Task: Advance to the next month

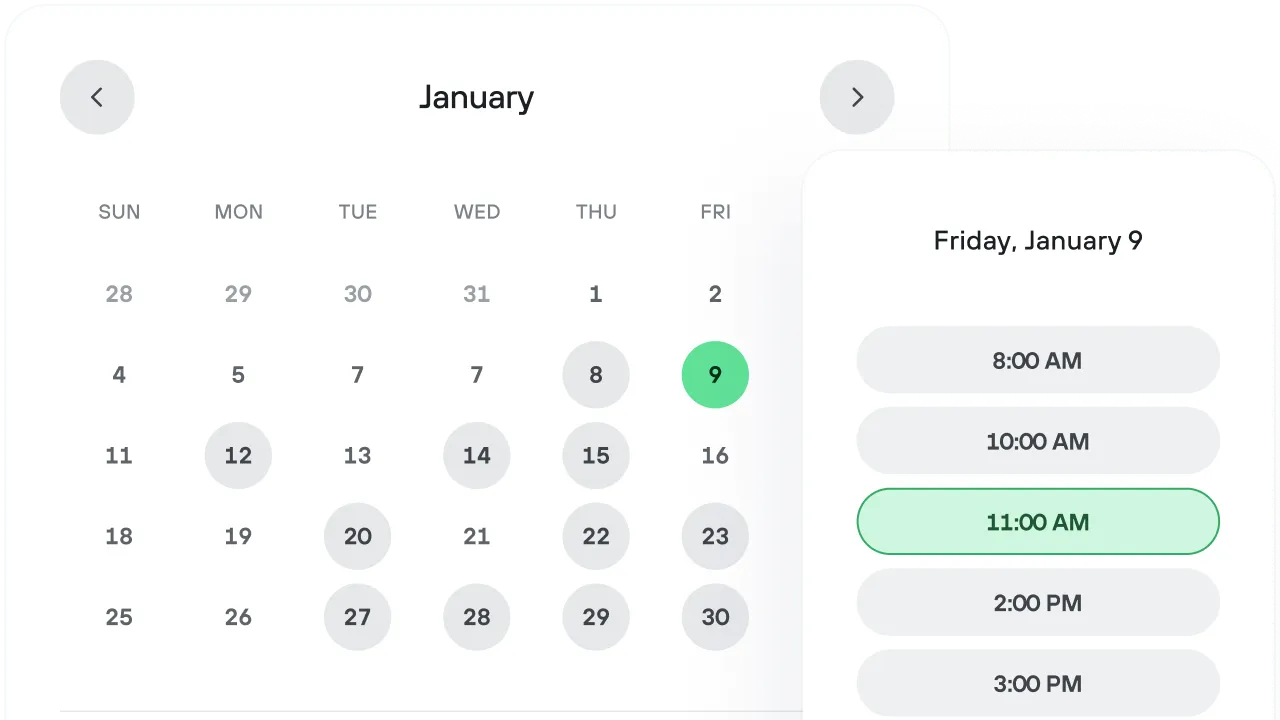Action: 857,97
